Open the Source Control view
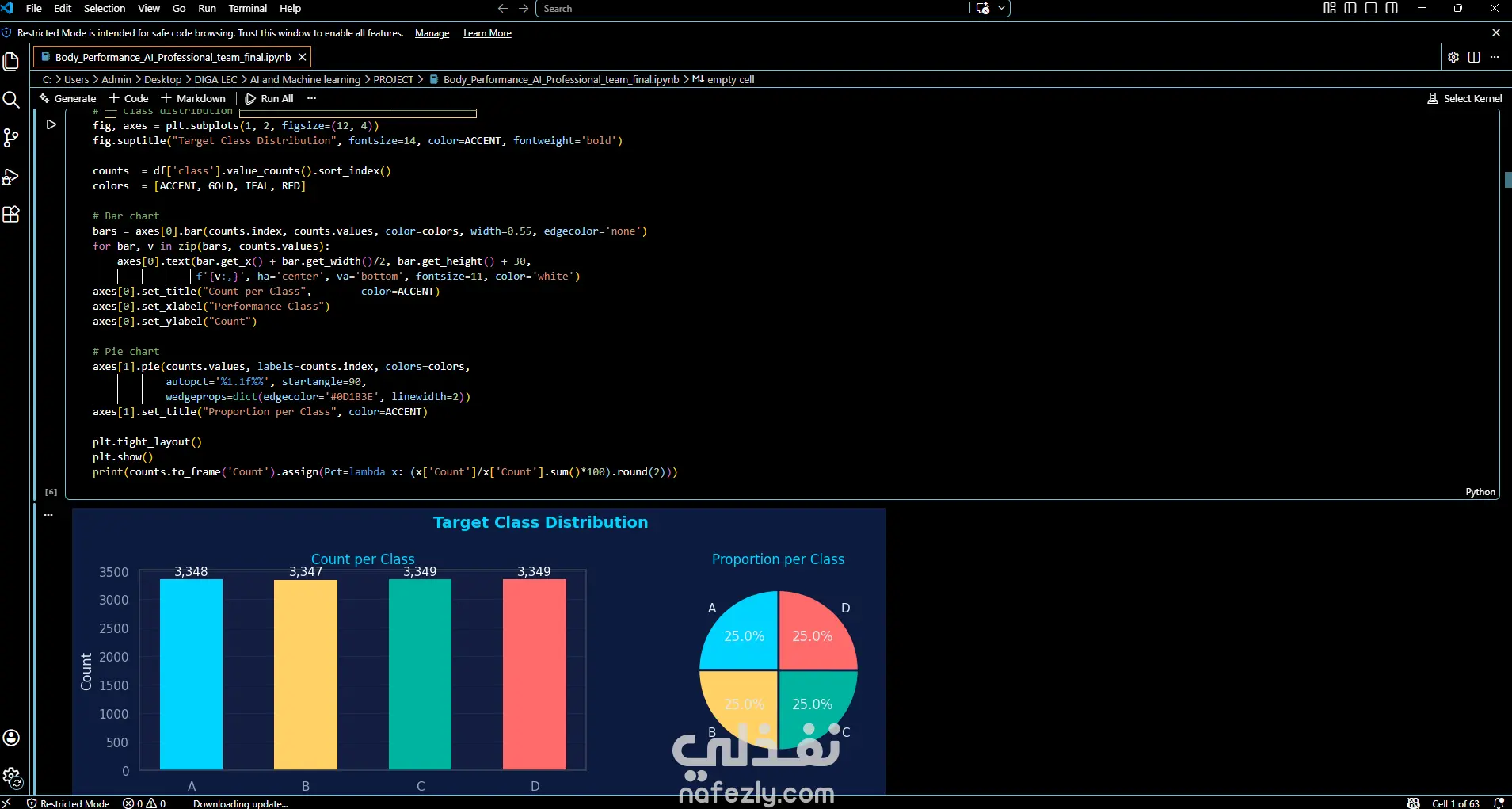This screenshot has height=809, width=1512. tap(11, 138)
